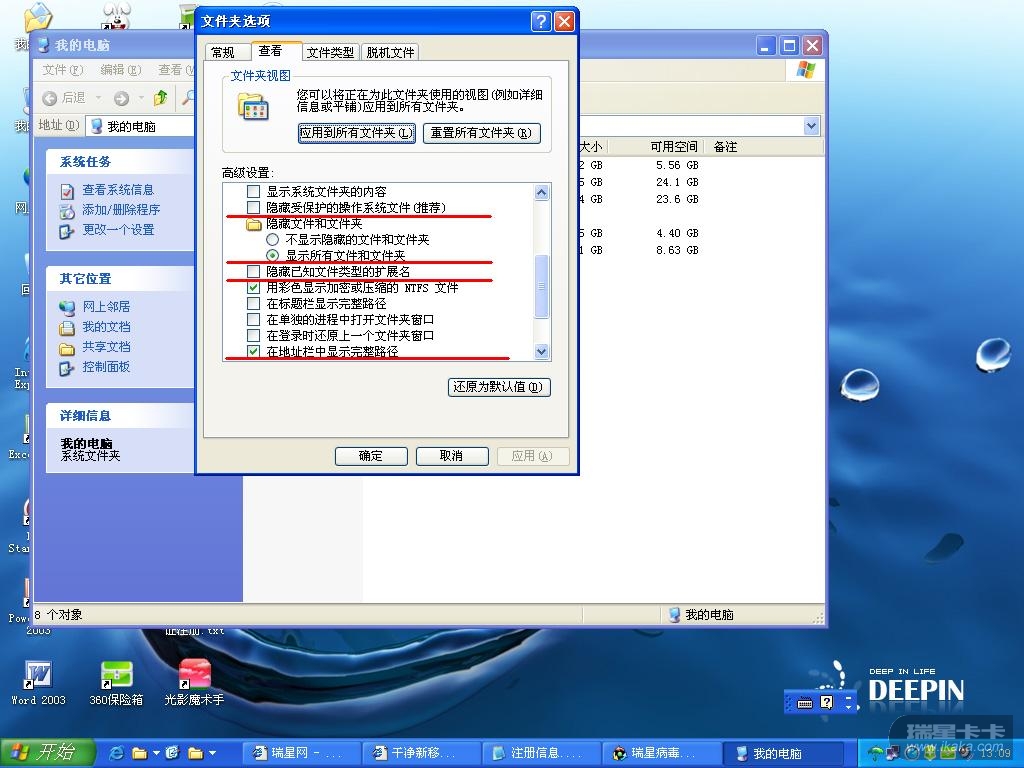Open the 文件(F) menu in My Computer
Viewport: 1024px width, 768px height.
(63, 70)
